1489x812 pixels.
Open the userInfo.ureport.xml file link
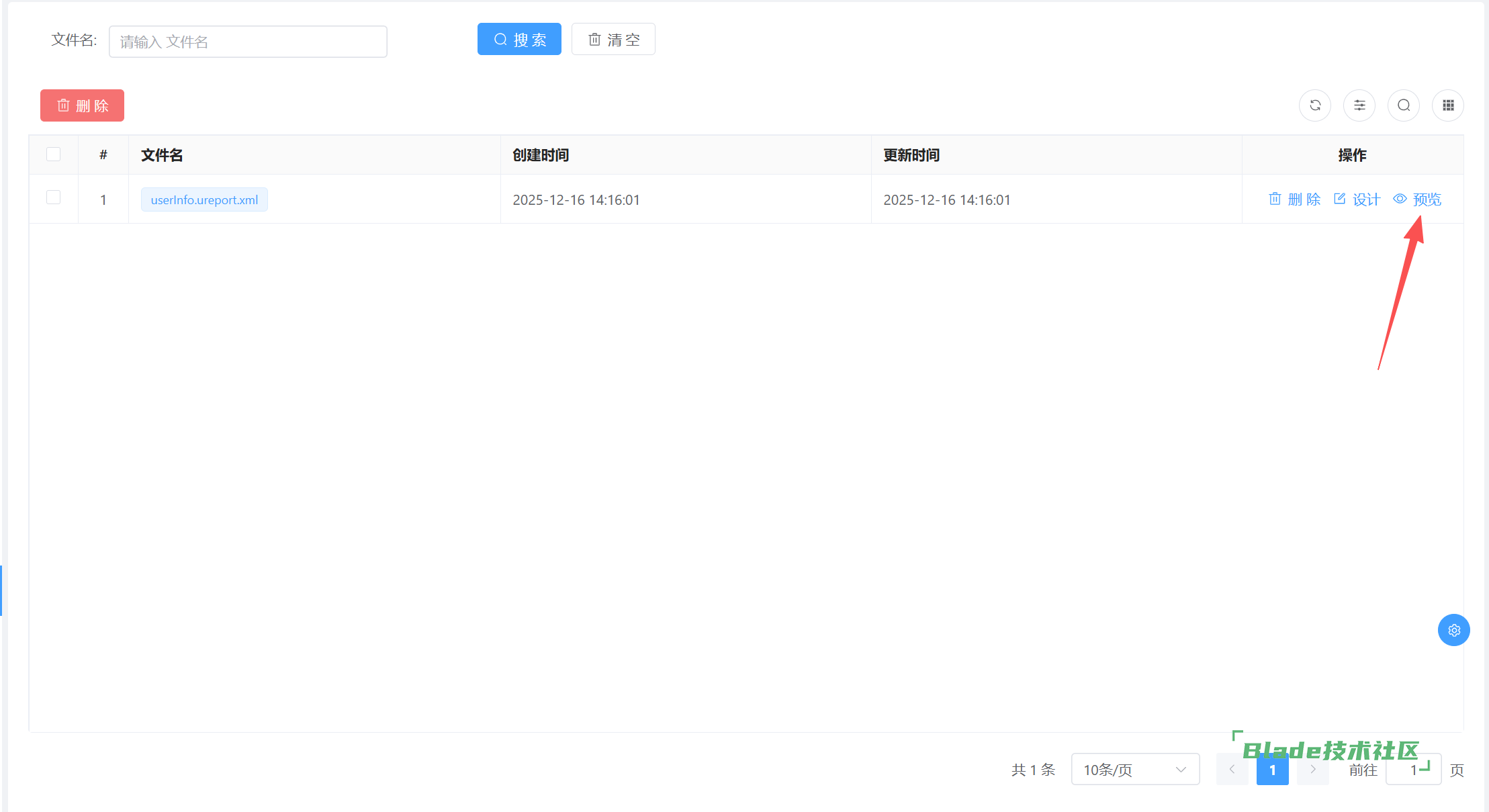tap(204, 200)
